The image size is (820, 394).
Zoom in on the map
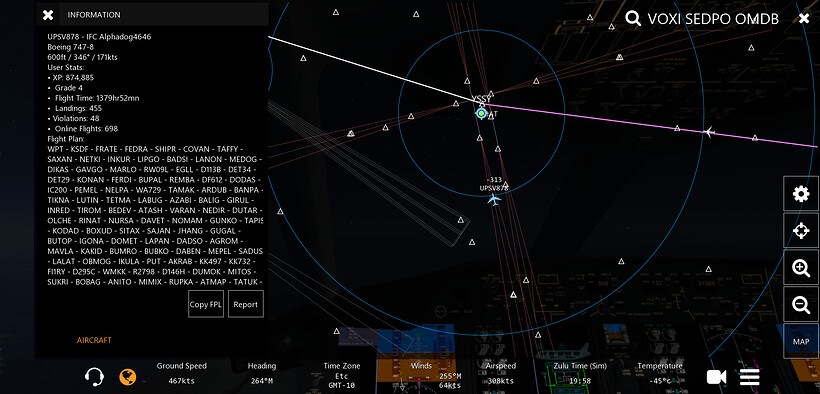point(801,267)
